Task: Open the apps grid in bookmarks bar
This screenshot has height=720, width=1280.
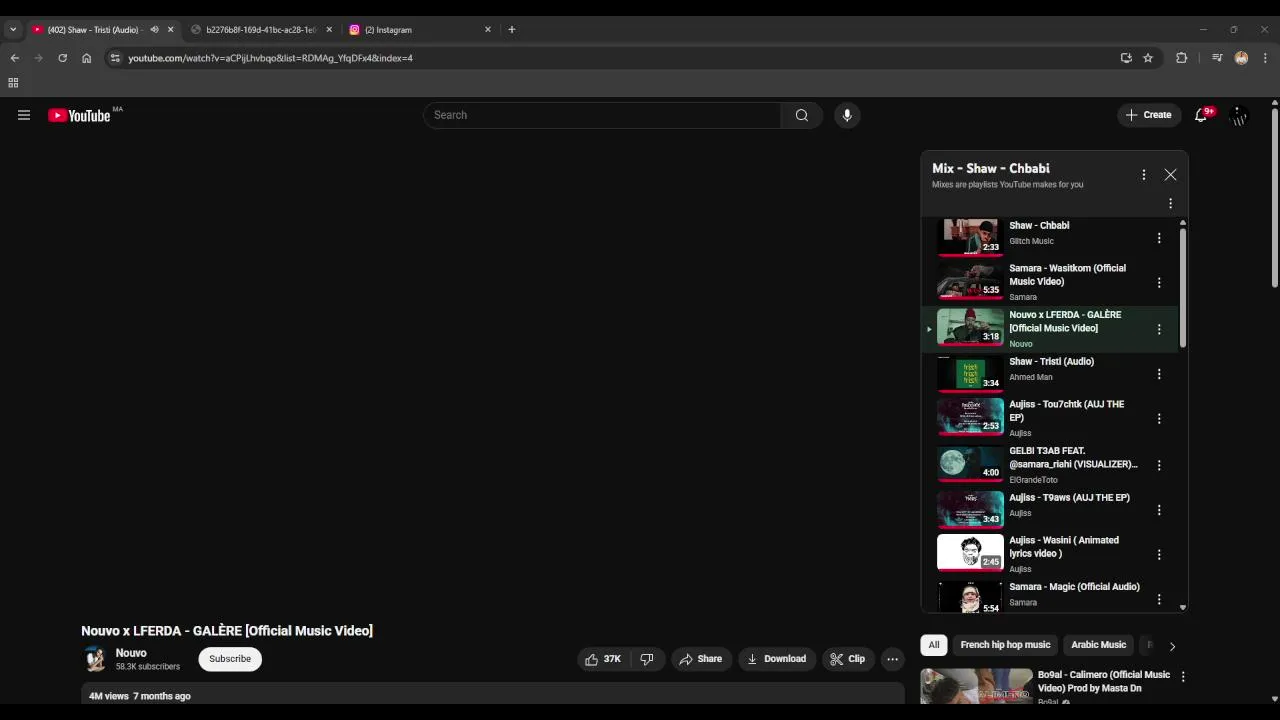Action: pyautogui.click(x=13, y=83)
